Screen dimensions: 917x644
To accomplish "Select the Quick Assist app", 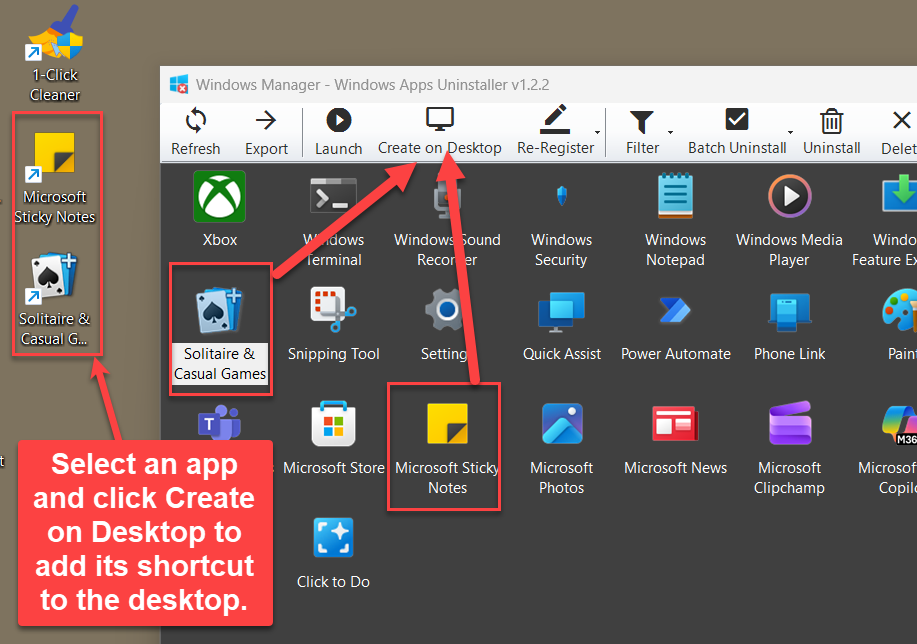I will pyautogui.click(x=561, y=325).
